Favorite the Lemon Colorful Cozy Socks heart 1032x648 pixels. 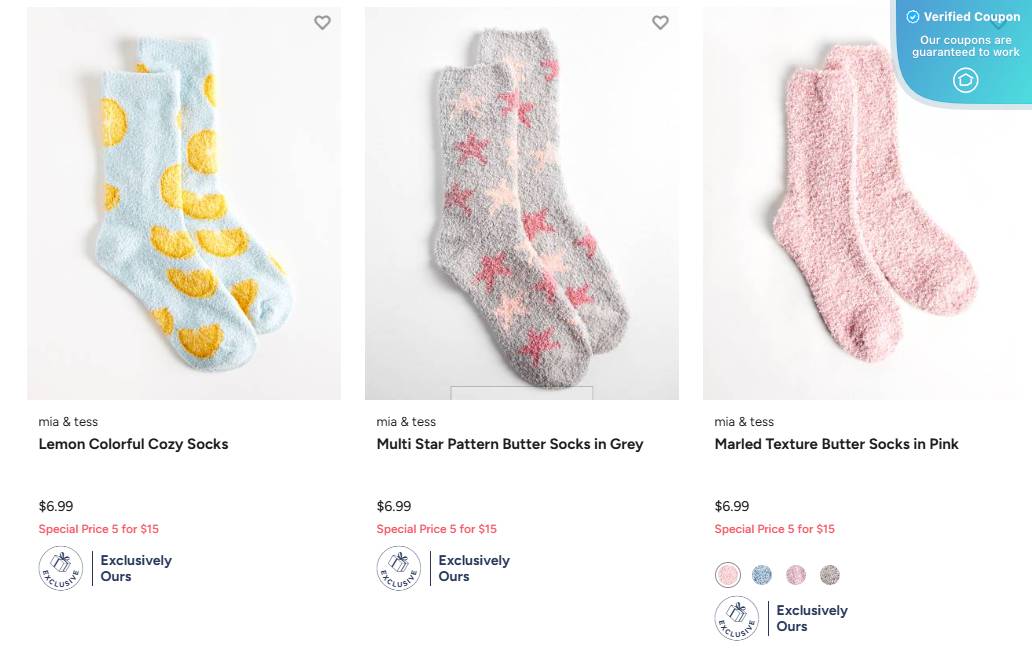coord(322,23)
